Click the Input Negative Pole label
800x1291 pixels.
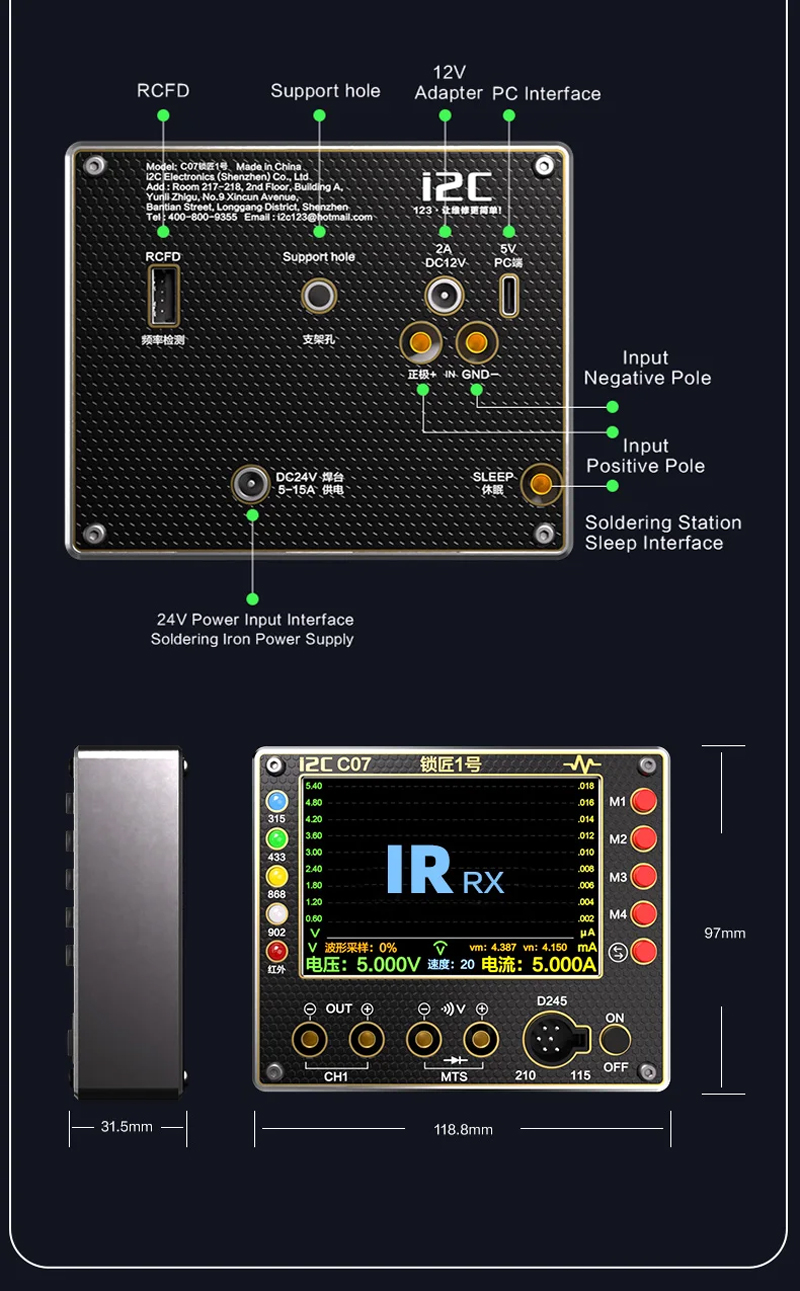coord(647,368)
